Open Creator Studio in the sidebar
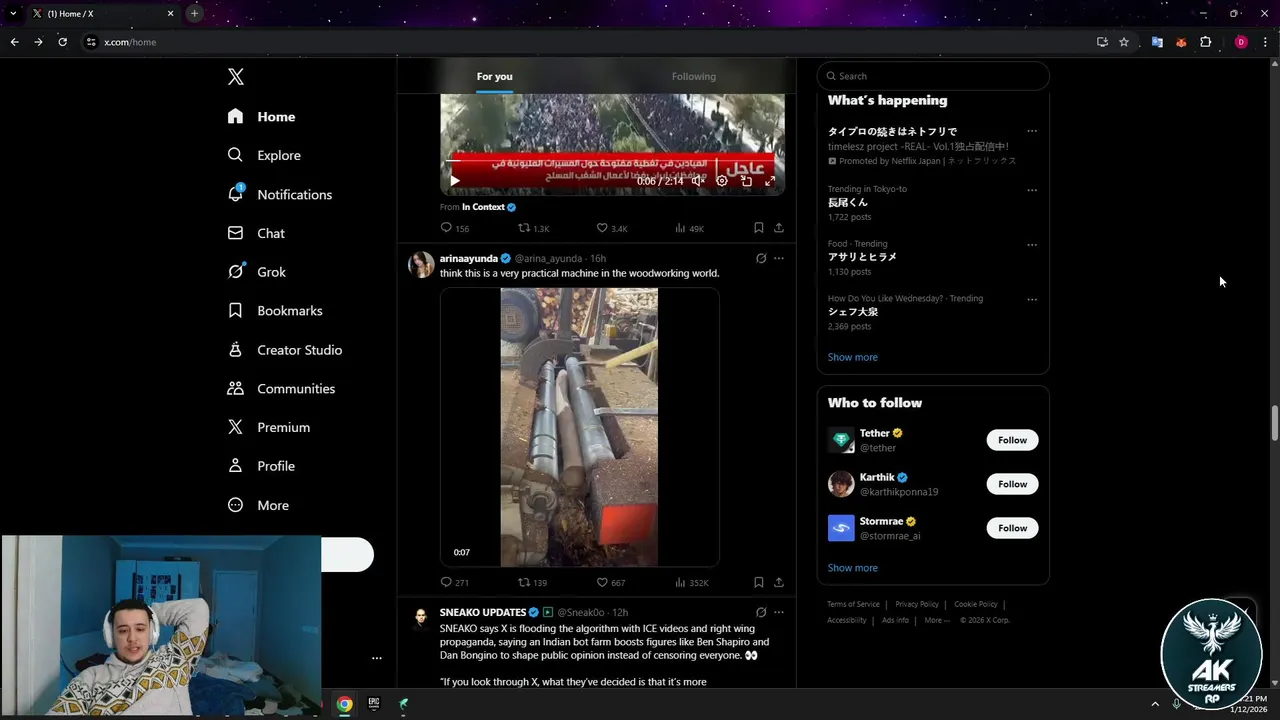The width and height of the screenshot is (1280, 720). (285, 350)
